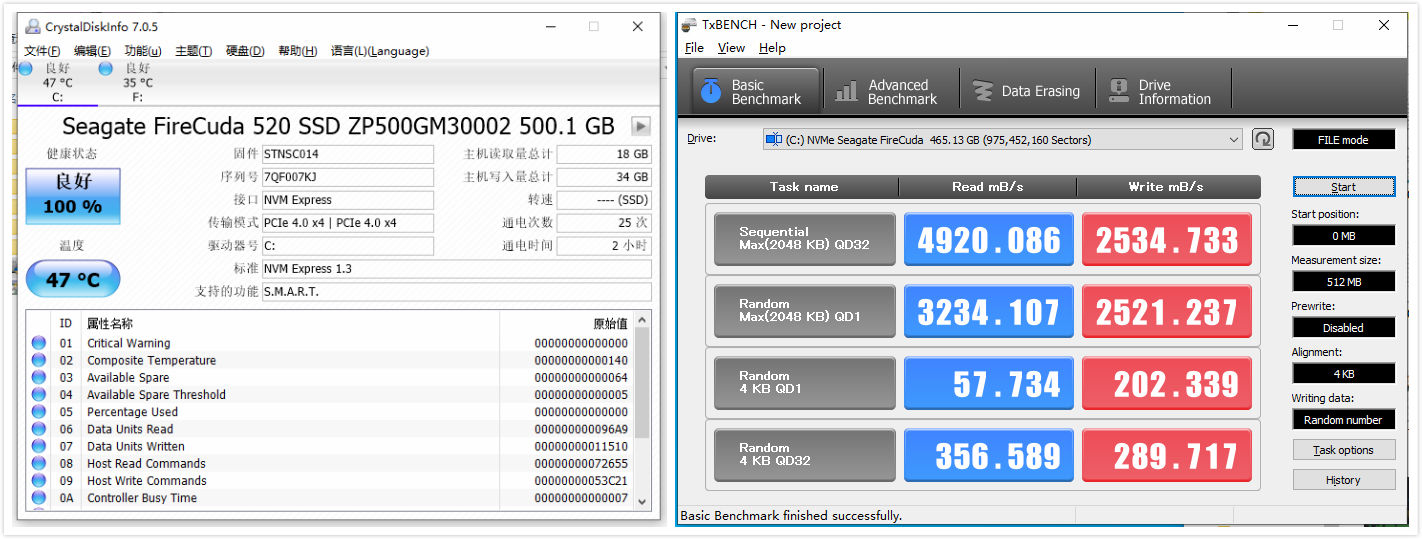
Task: Click the power-on count value 25 次
Action: tap(604, 223)
